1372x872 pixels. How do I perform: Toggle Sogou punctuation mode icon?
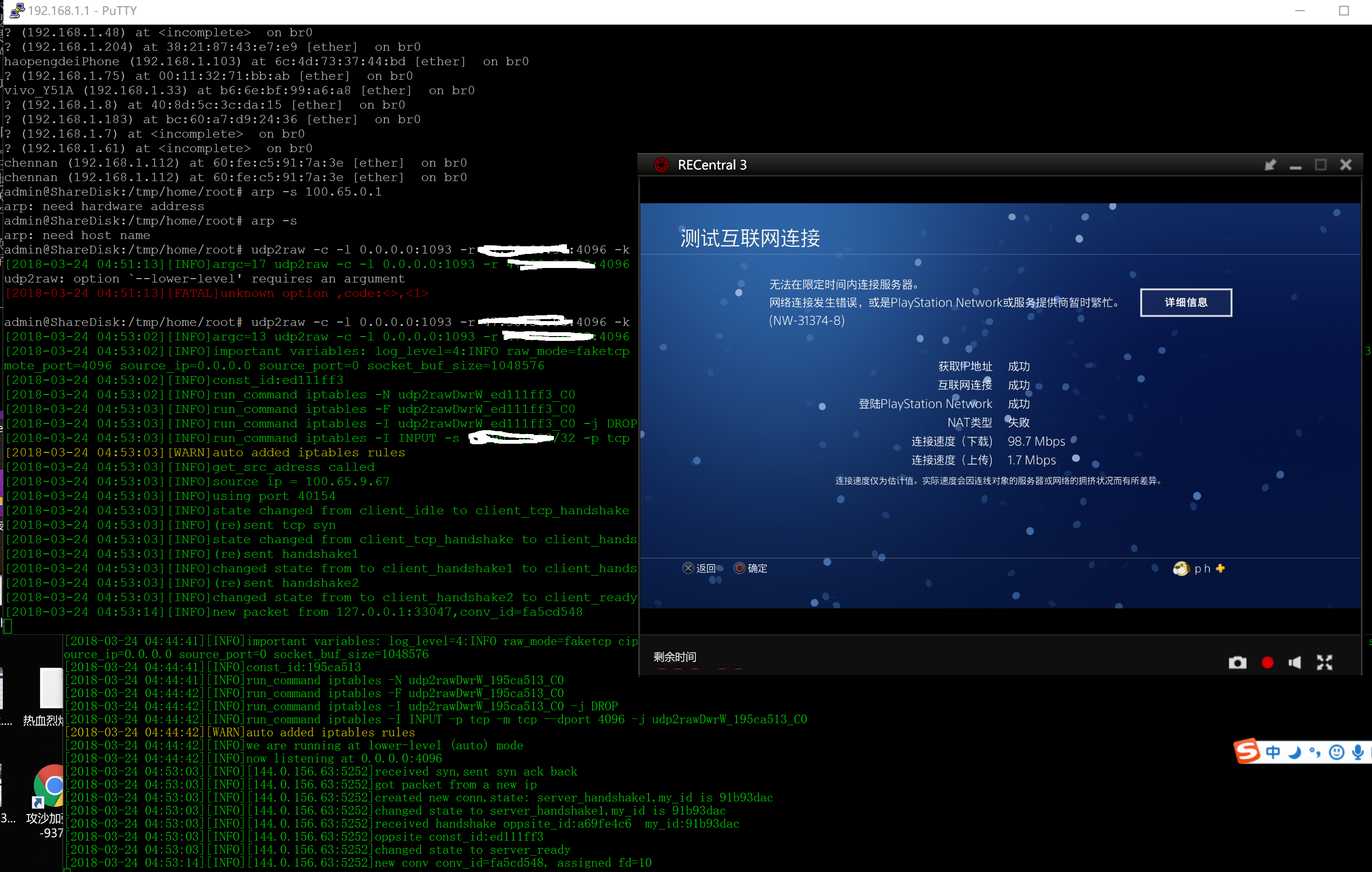click(x=1315, y=752)
